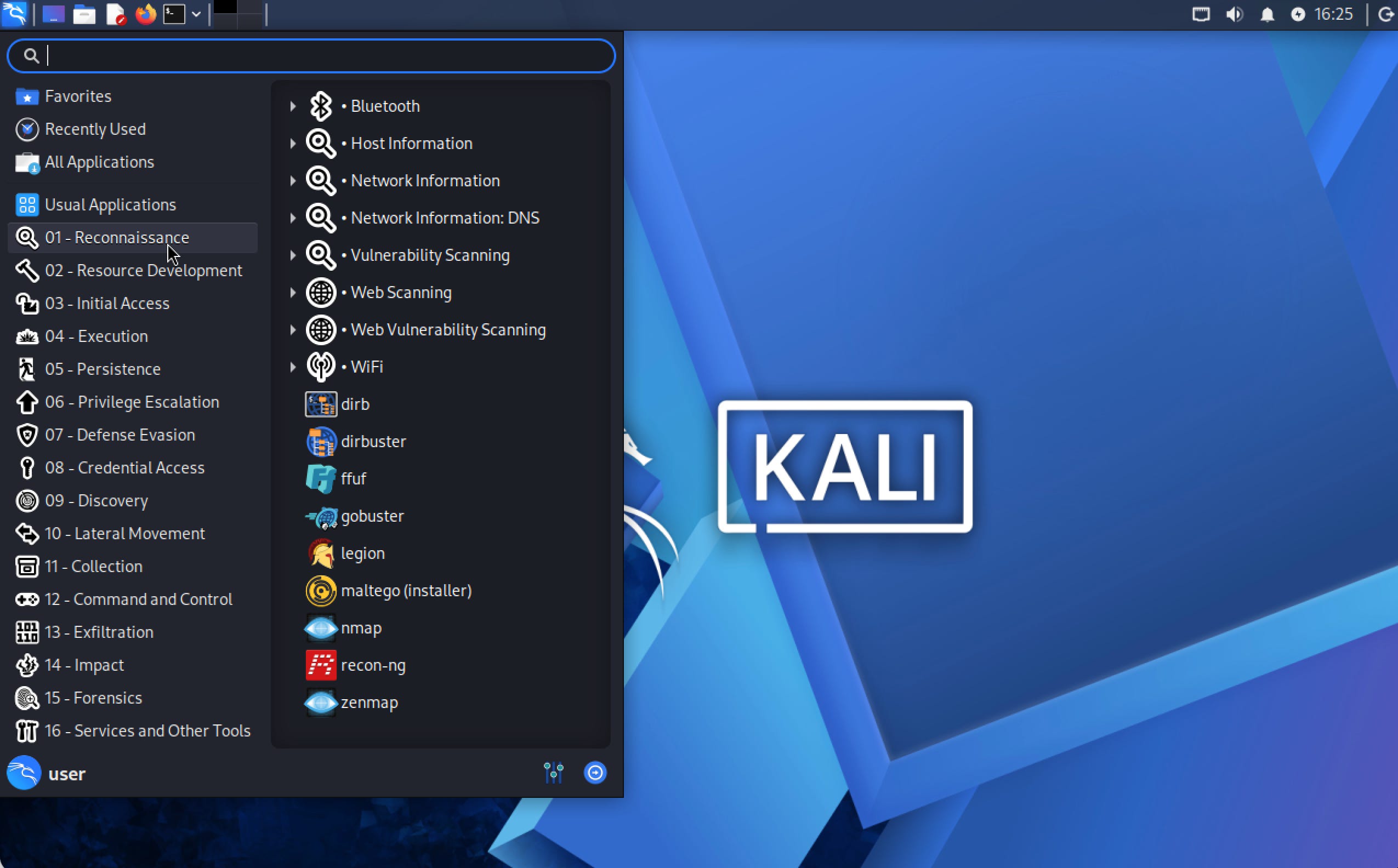Select the 14 - Impact category
Viewport: 1398px width, 868px height.
coord(133,665)
